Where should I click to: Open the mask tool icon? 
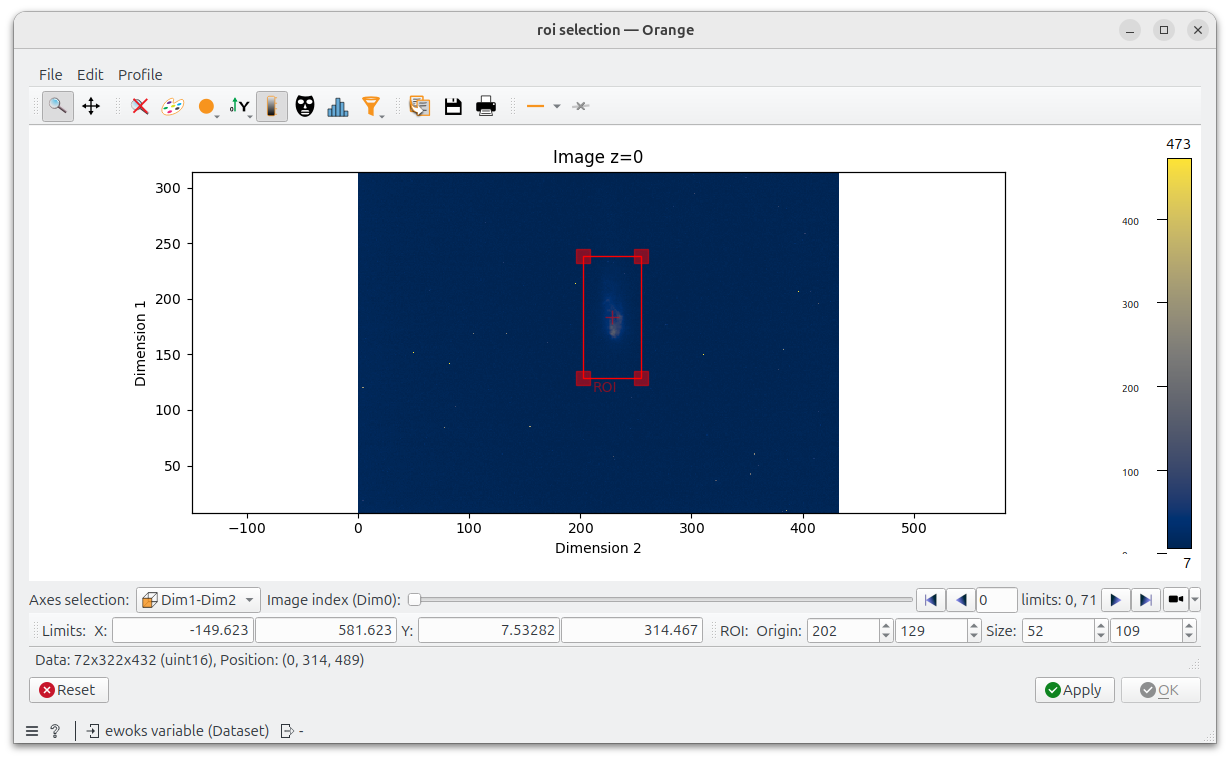pos(305,106)
